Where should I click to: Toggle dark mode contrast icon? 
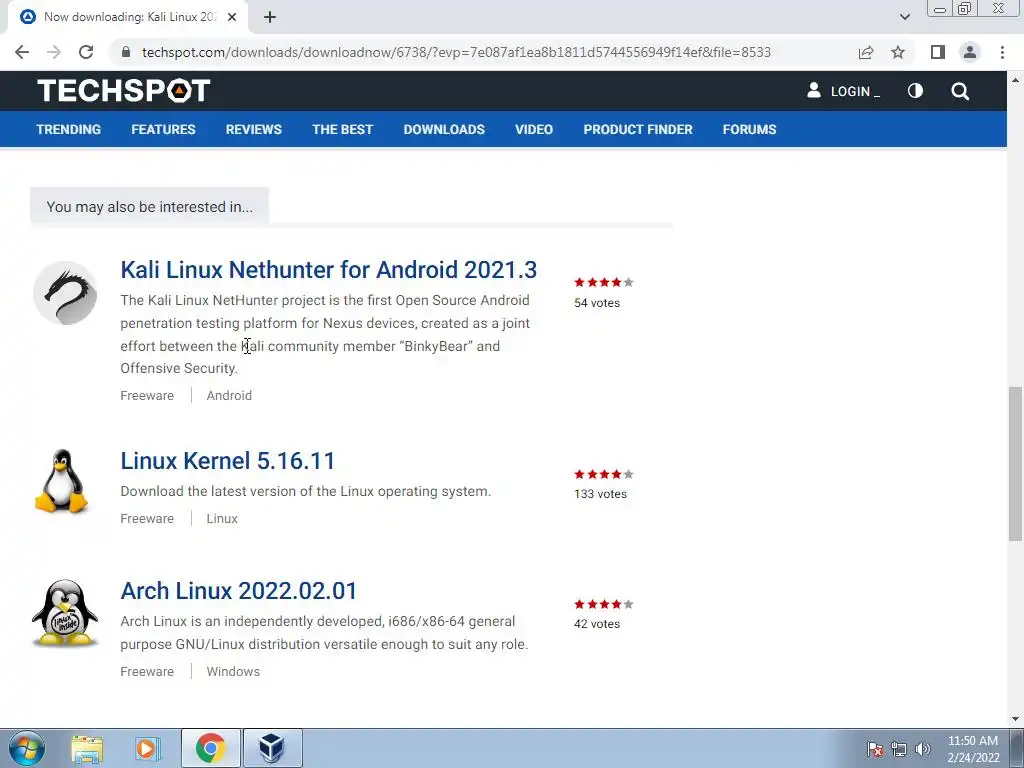916,91
